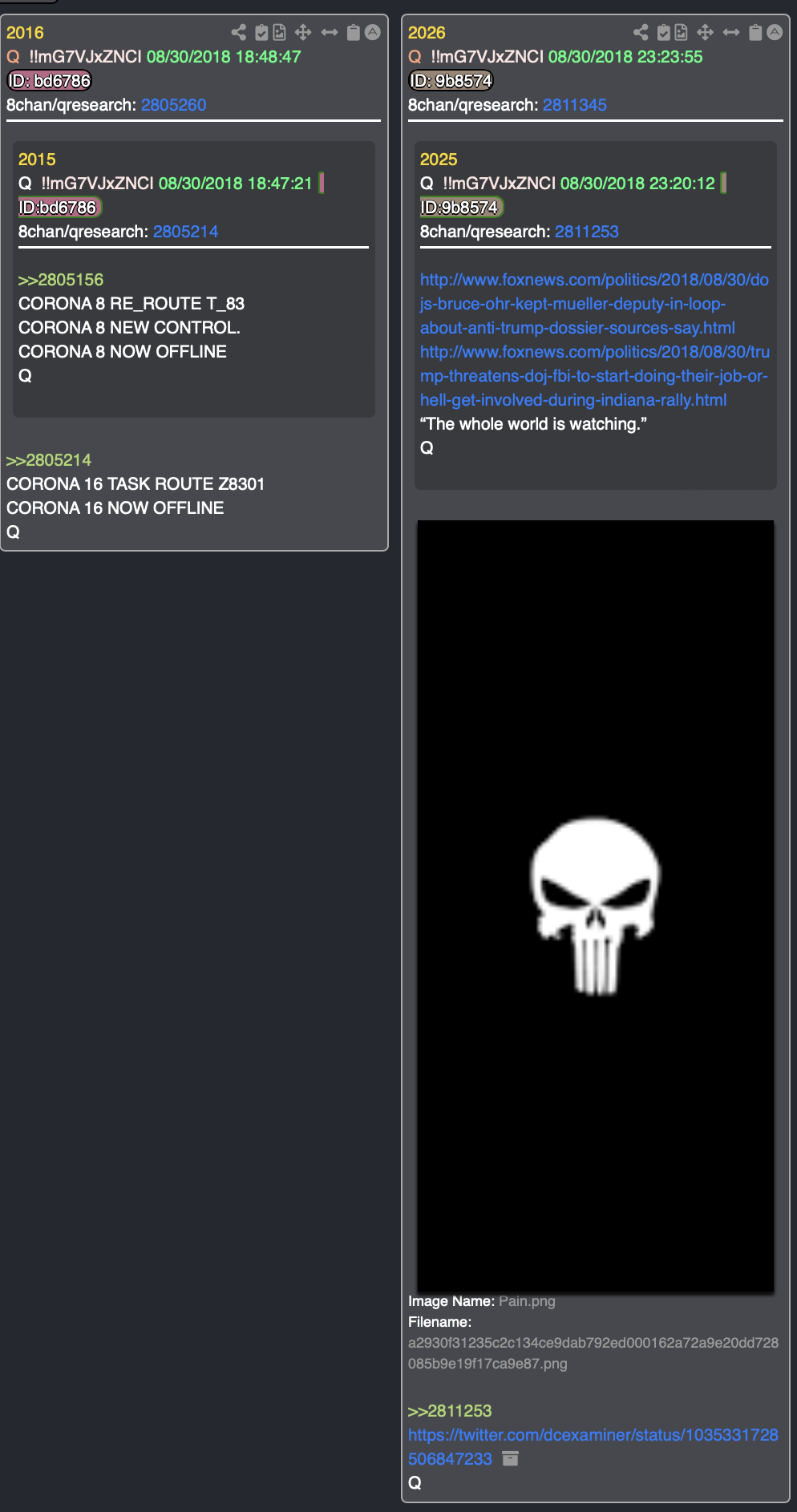Click the image name Pain.png
This screenshot has width=797, height=1512.
(527, 1301)
